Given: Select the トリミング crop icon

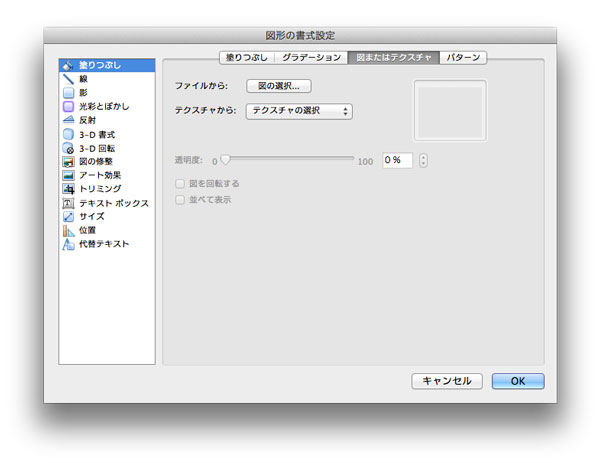Looking at the screenshot, I should (68, 189).
